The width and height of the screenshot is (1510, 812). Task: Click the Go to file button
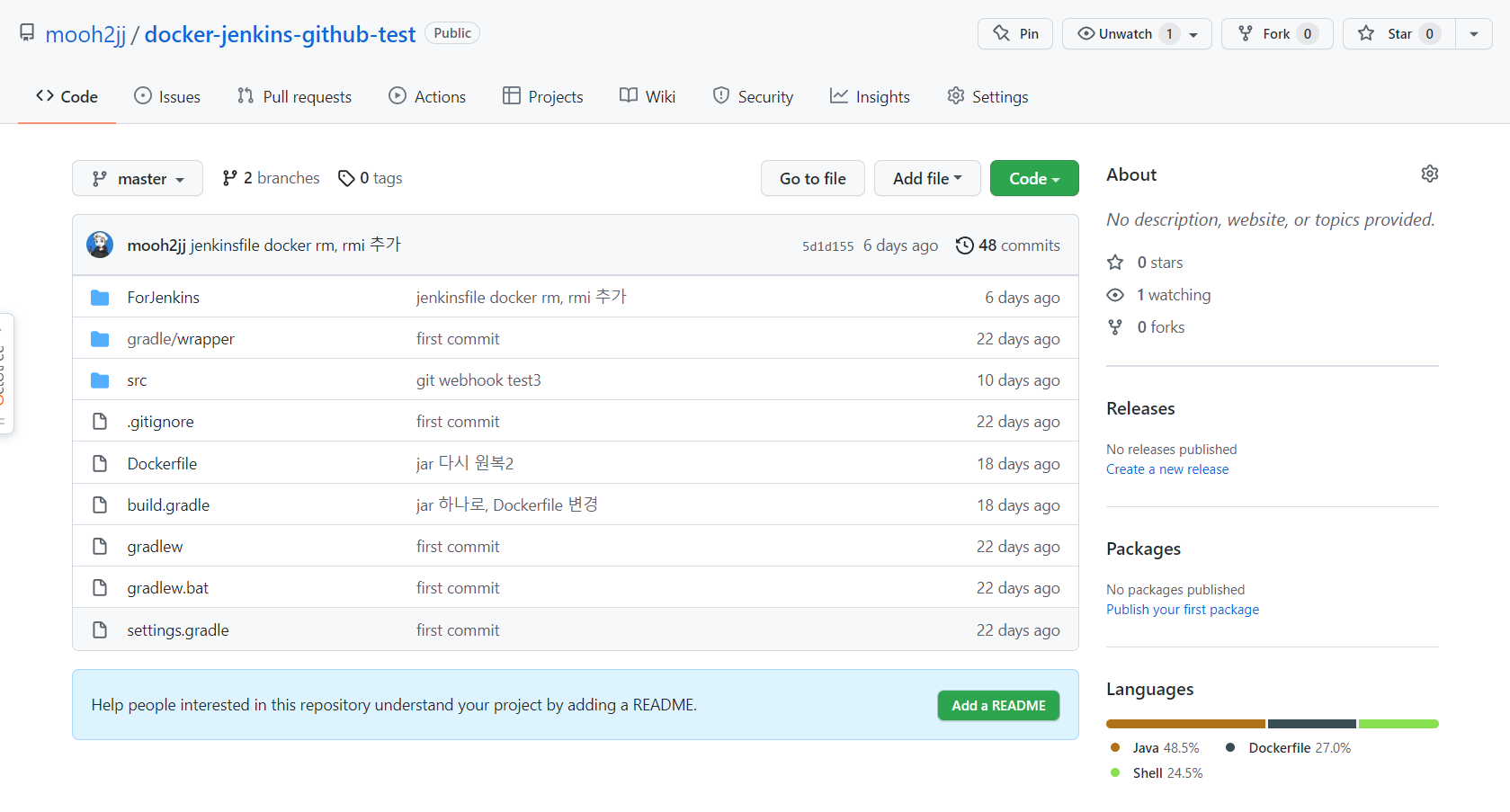click(x=813, y=178)
